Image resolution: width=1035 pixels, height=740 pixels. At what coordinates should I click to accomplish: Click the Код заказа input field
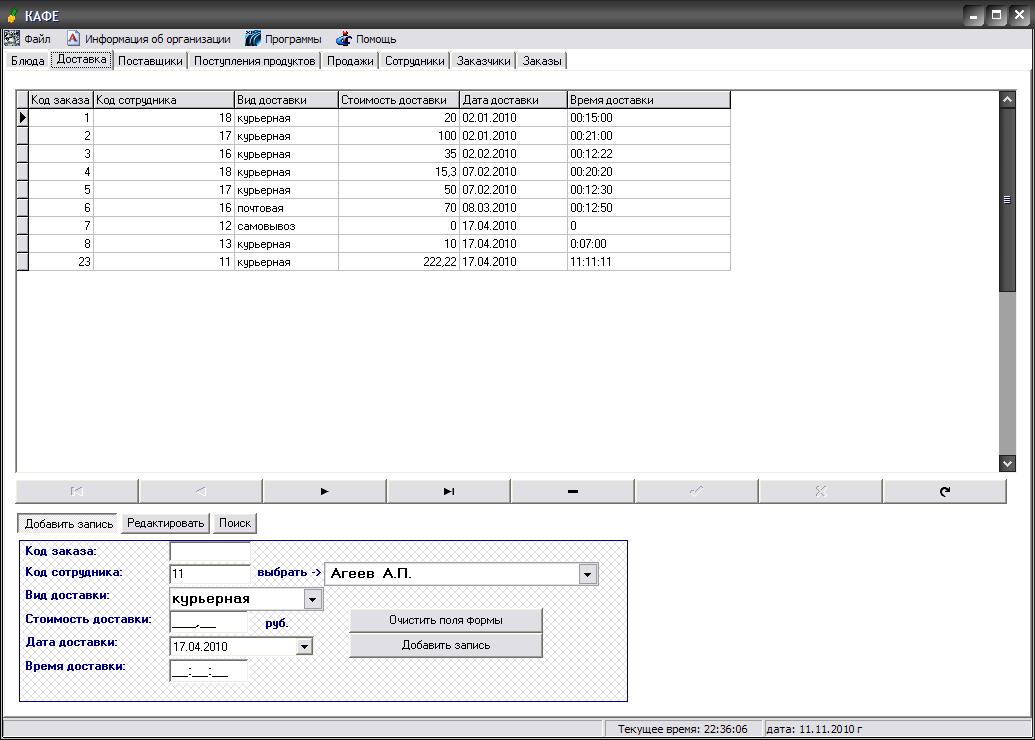(209, 551)
